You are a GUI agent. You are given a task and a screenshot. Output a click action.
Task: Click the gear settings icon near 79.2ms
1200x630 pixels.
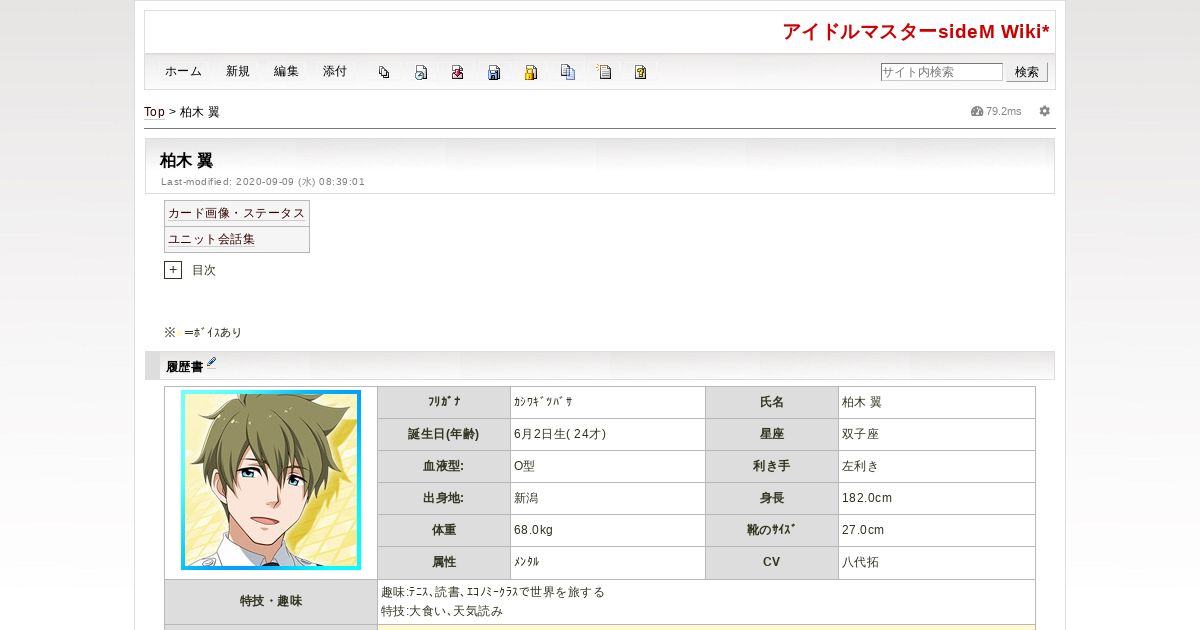coord(1044,111)
